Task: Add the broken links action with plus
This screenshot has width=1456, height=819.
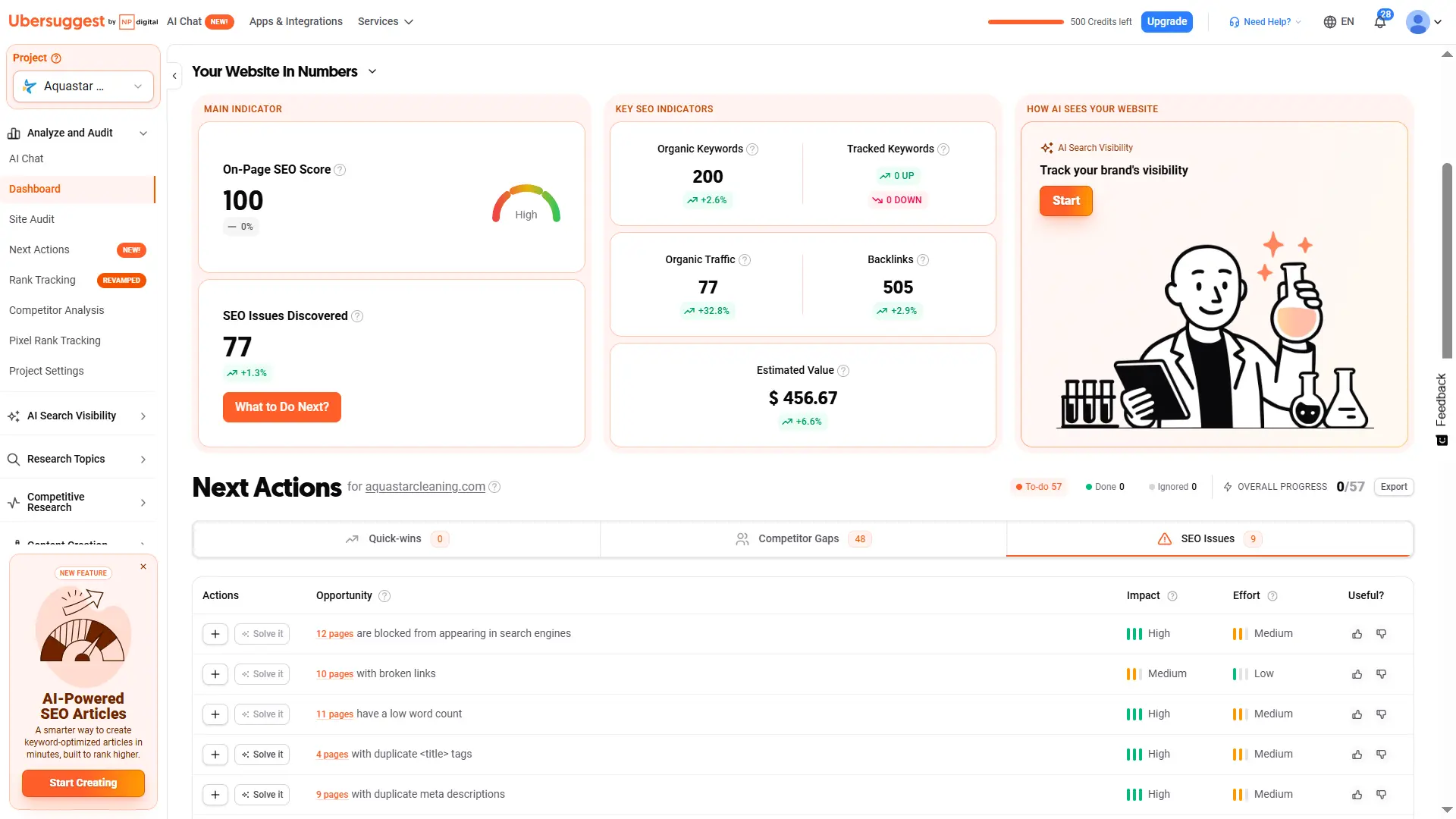Action: (215, 674)
